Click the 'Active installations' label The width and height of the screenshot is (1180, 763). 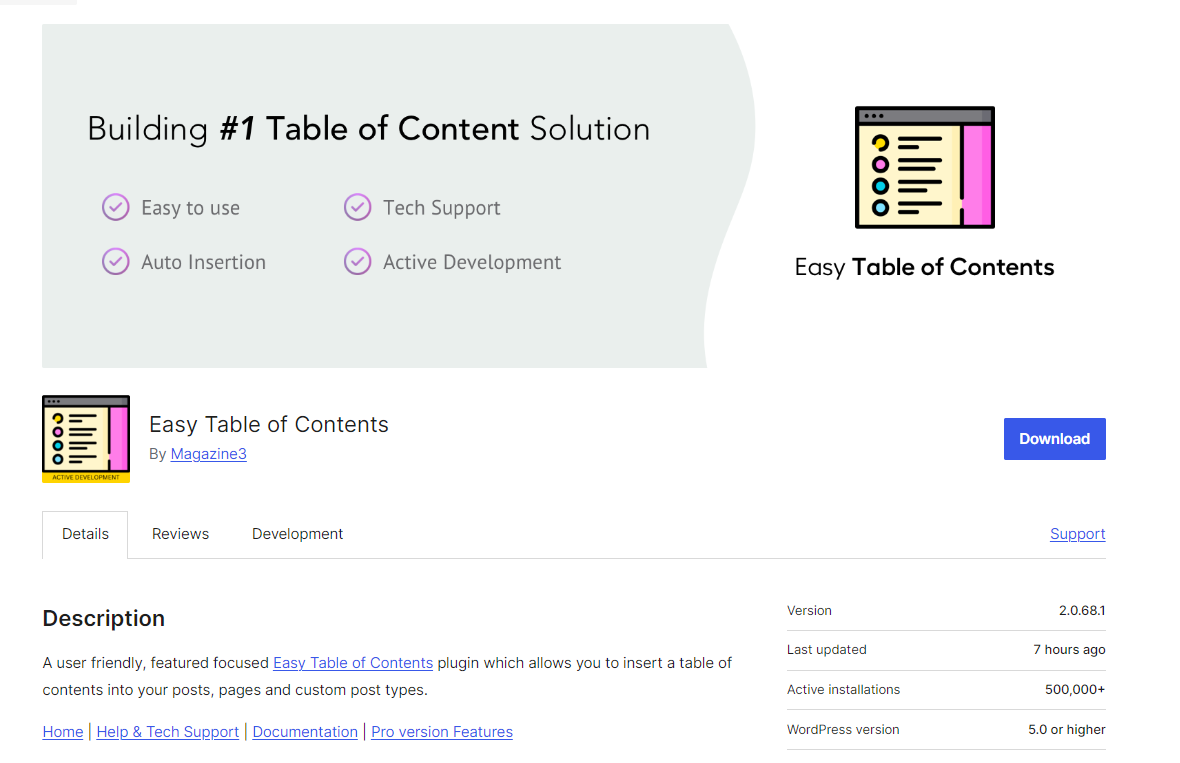click(843, 689)
